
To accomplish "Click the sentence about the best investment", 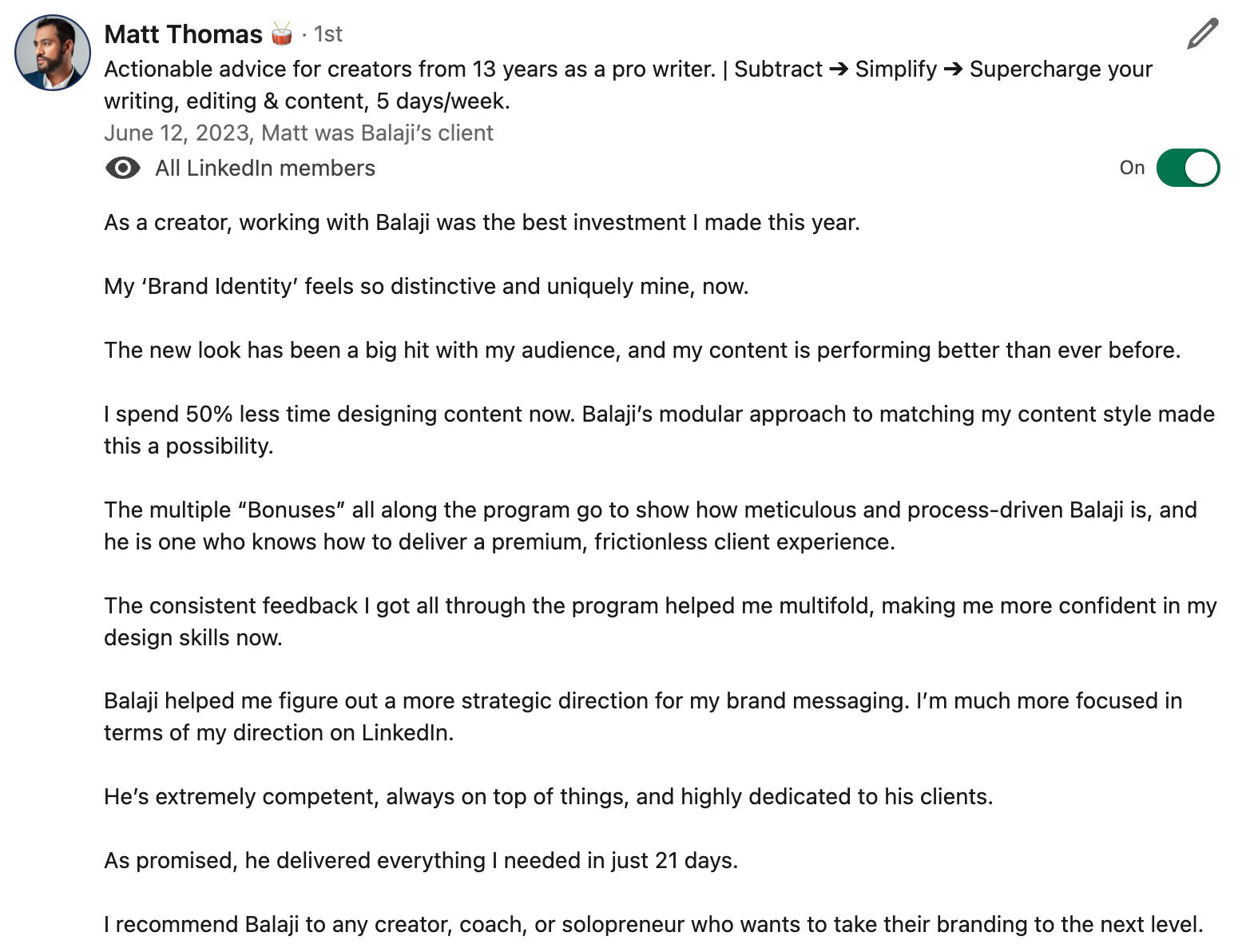I will click(482, 222).
